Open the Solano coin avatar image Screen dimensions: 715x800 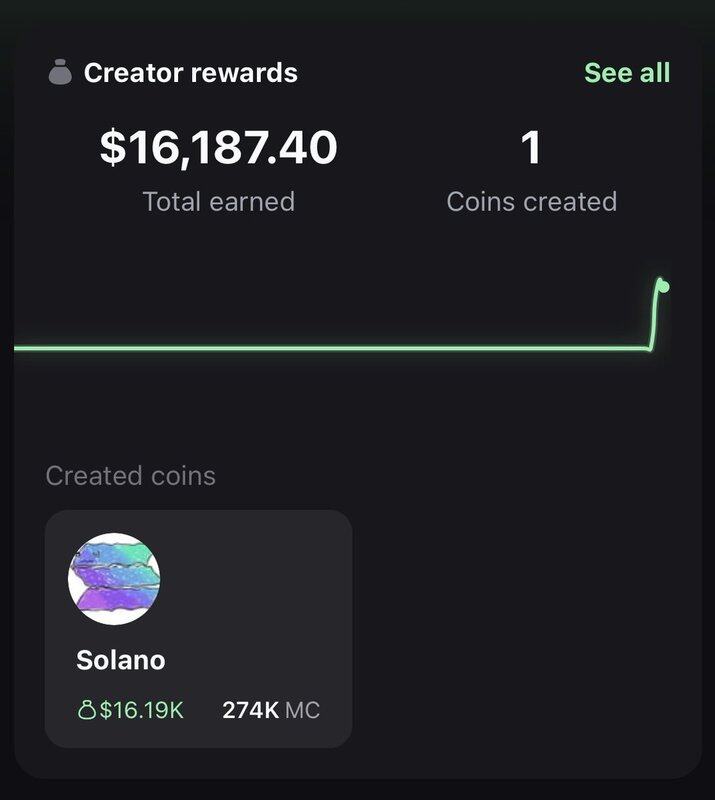pyautogui.click(x=114, y=579)
